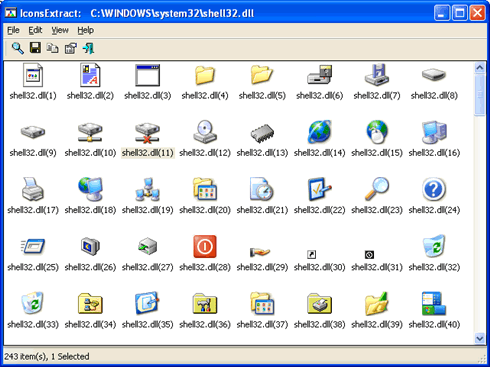This screenshot has height=367, width=490.
Task: Select the open folder icon shell32.dll(5)
Action: click(x=262, y=75)
